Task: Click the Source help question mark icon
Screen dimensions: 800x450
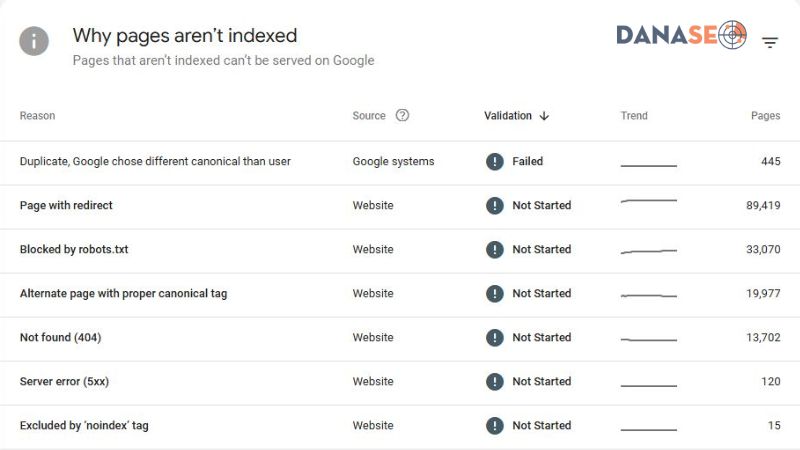Action: click(x=402, y=115)
